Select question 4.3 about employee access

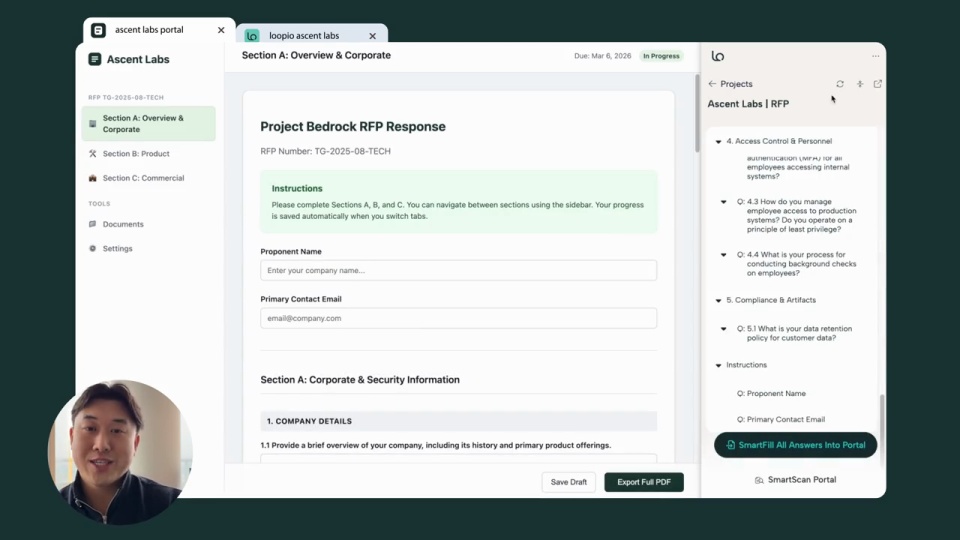[x=797, y=216]
